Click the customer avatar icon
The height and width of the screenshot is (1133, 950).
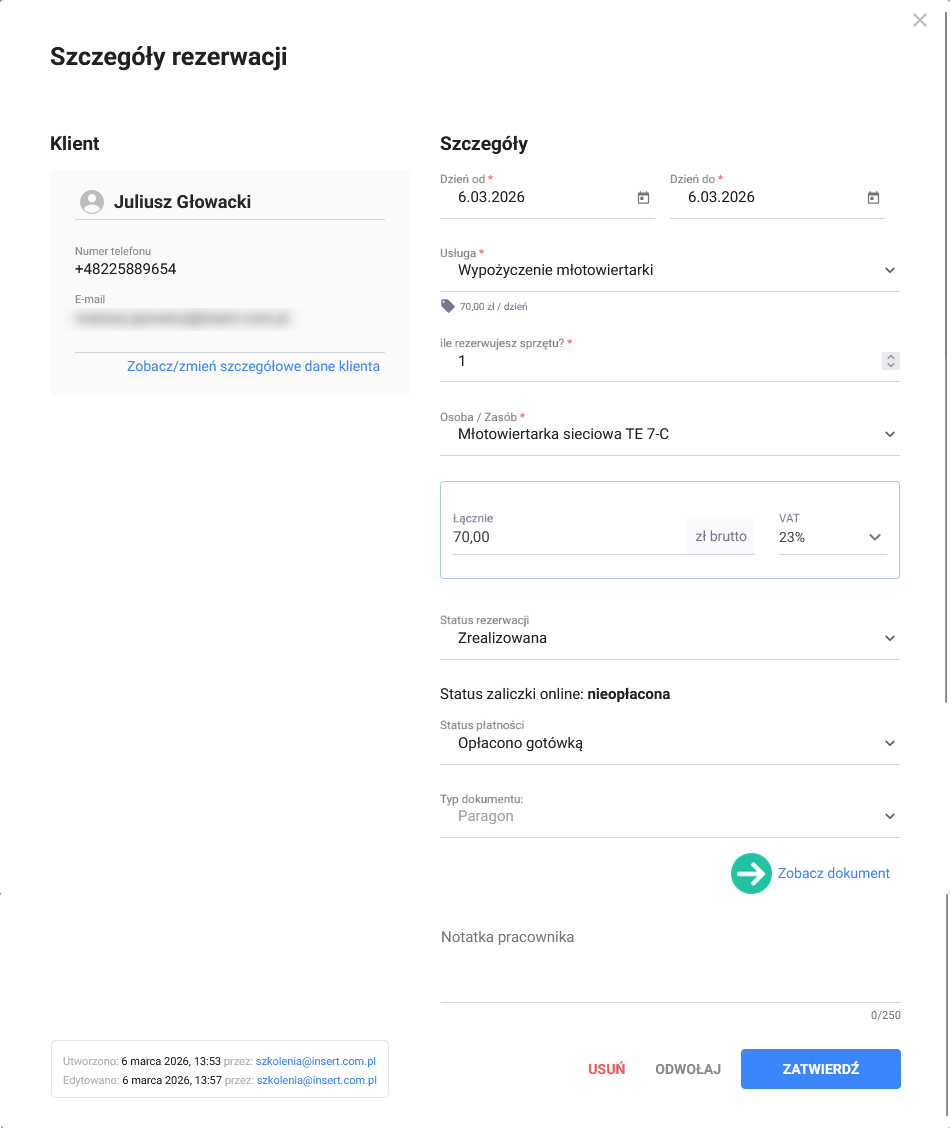click(x=92, y=202)
